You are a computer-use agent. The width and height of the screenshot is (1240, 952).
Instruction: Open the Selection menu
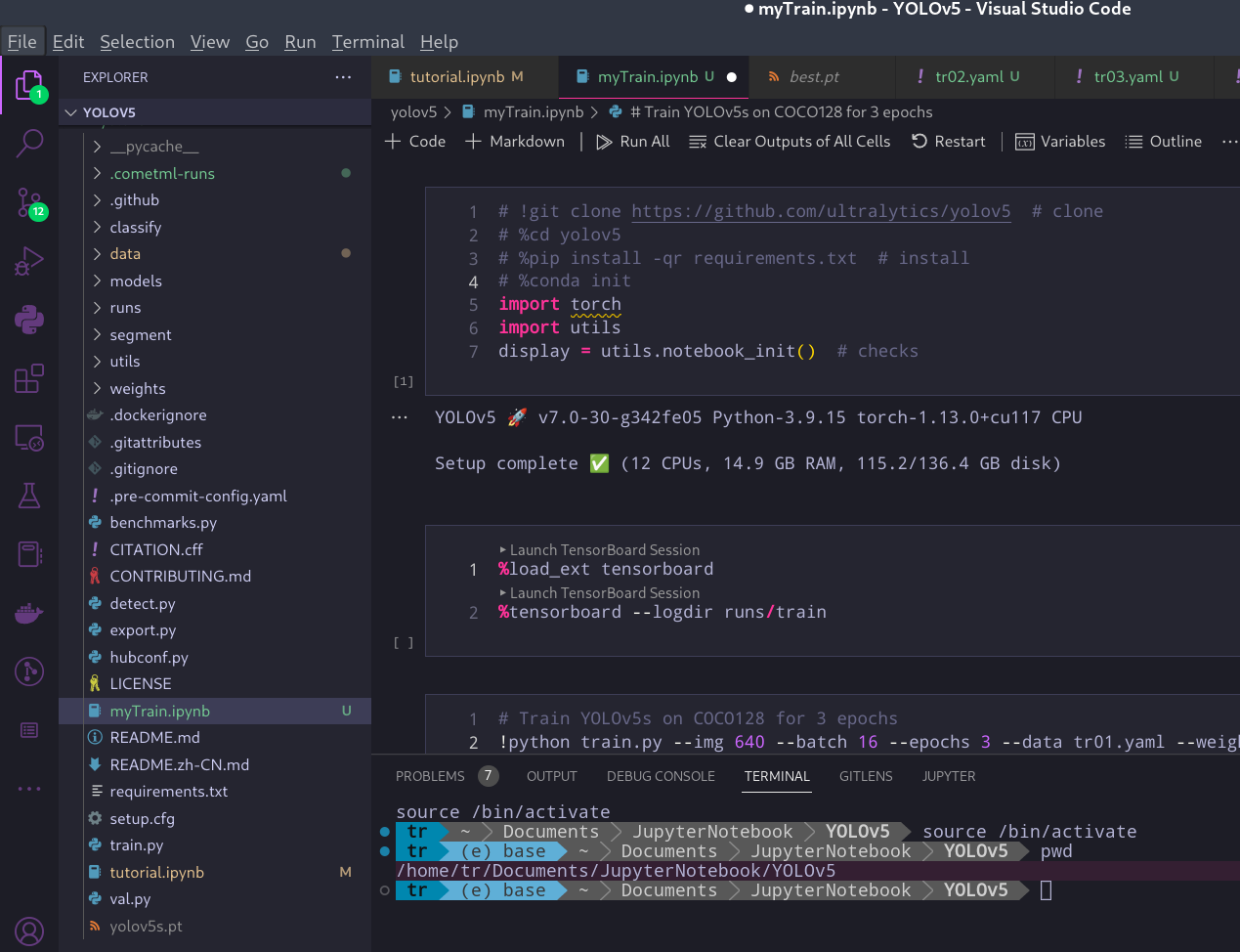tap(137, 42)
